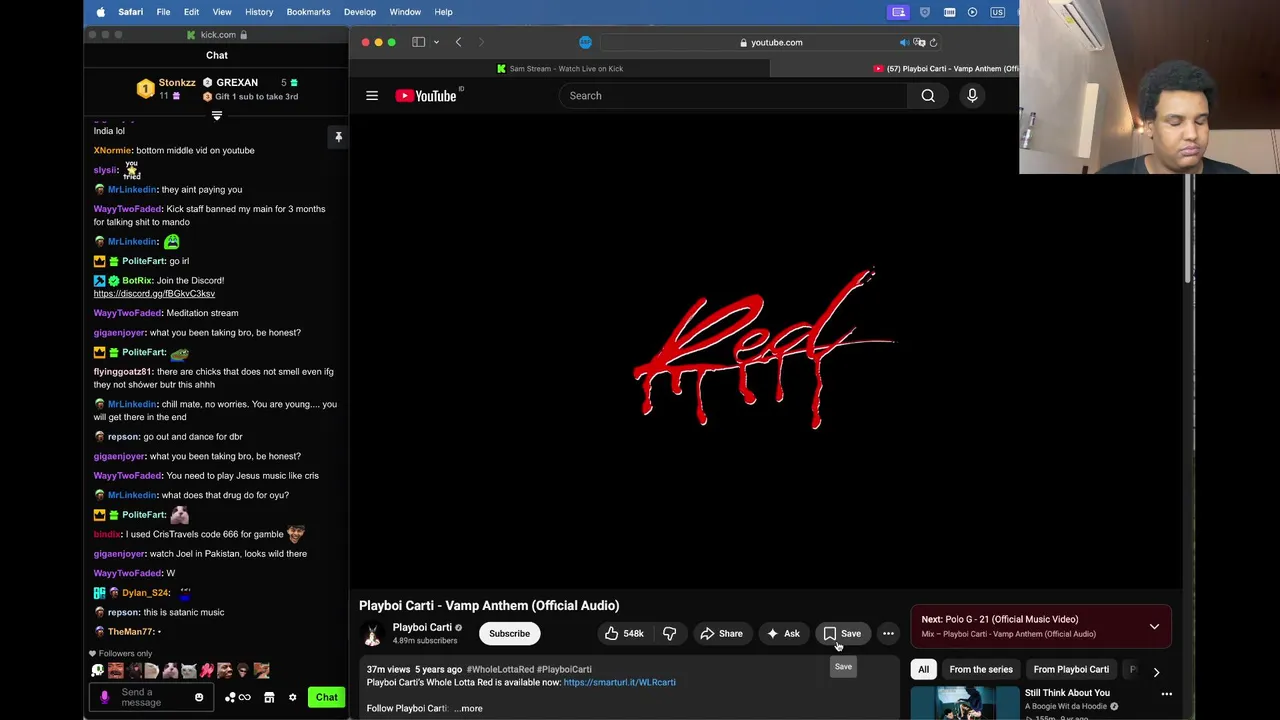Subscribe to Playboi Carti channel
The image size is (1280, 720).
(x=509, y=634)
